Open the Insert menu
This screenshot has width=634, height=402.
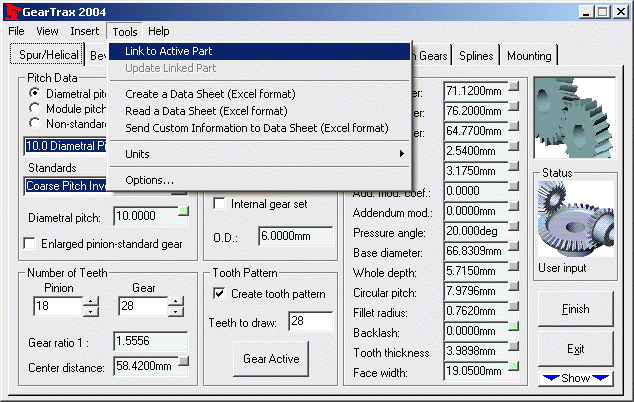coord(85,31)
